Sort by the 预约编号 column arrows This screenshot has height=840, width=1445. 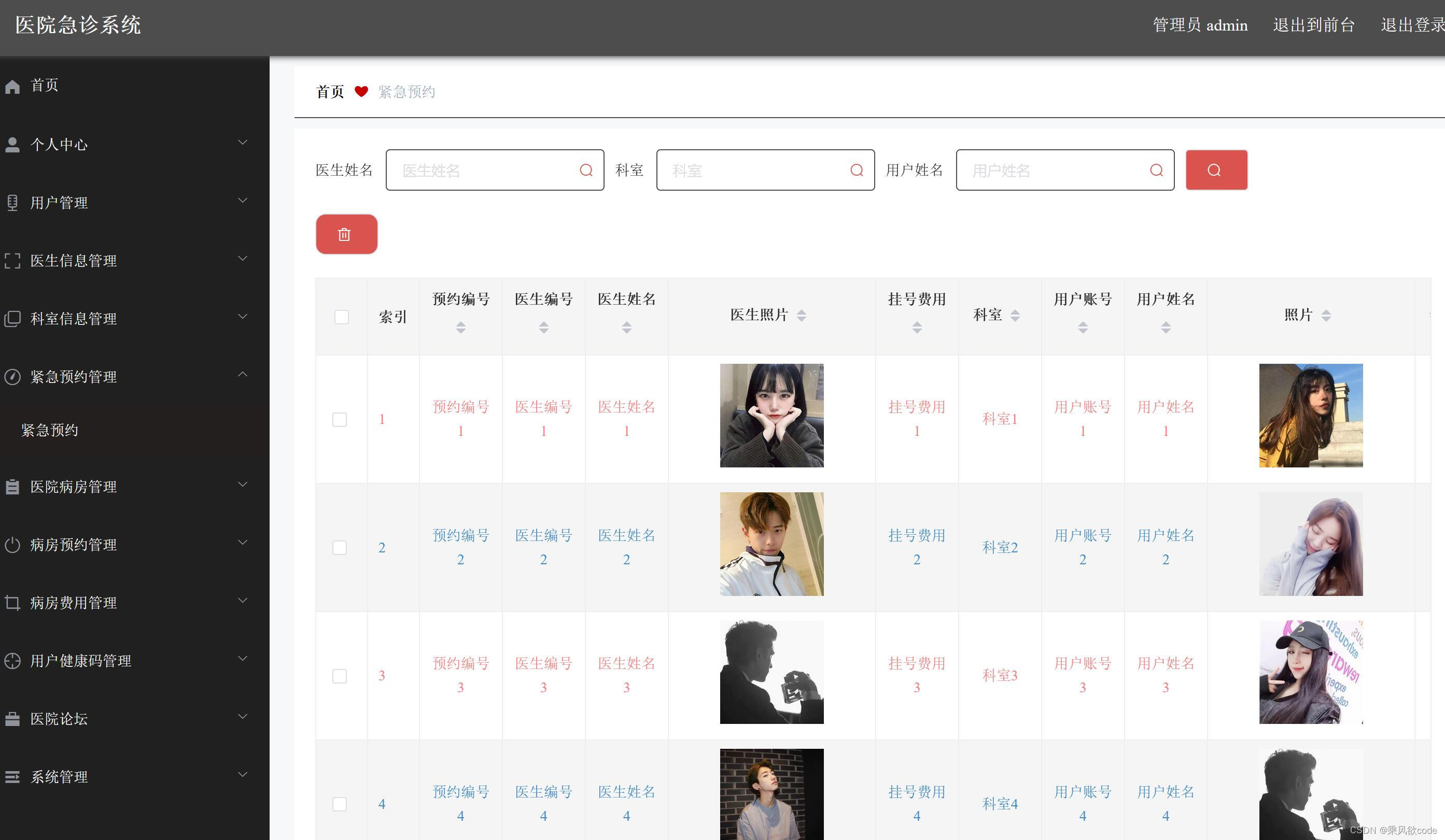coord(460,327)
